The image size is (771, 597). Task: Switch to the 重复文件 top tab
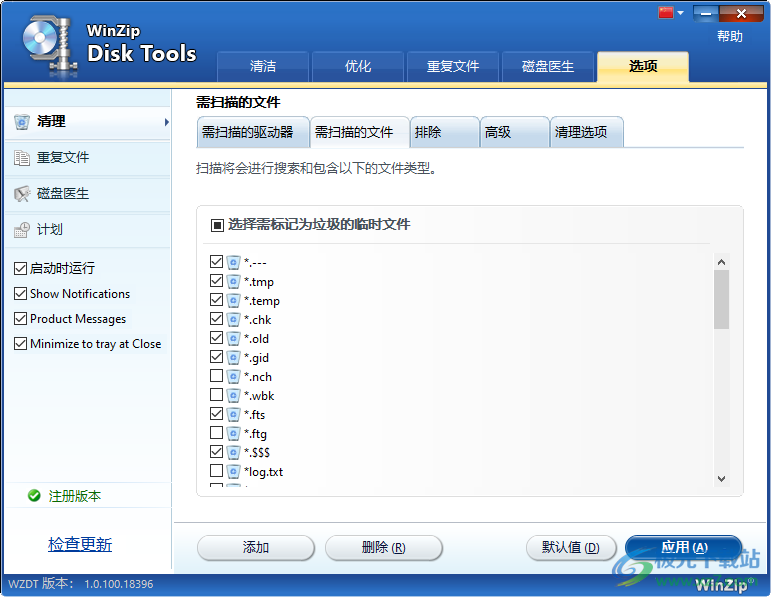452,66
